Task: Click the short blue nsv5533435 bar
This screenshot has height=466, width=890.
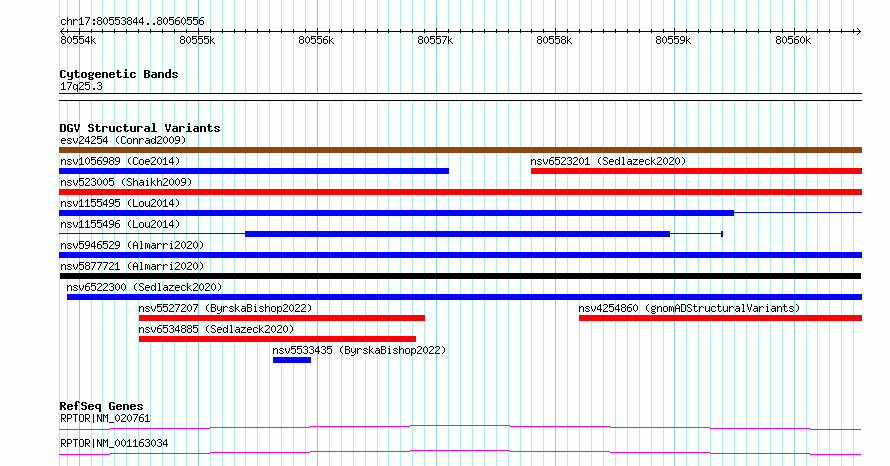Action: pos(292,360)
